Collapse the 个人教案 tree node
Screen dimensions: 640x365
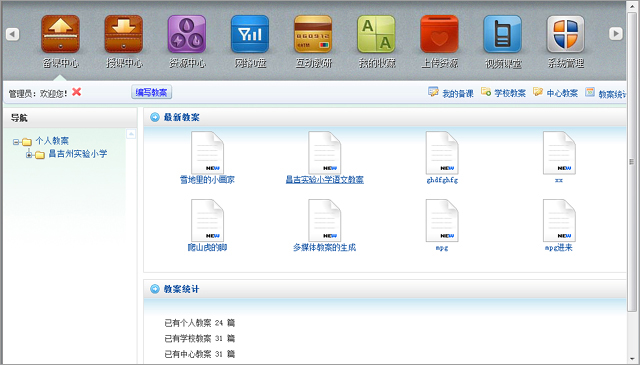[x=16, y=142]
